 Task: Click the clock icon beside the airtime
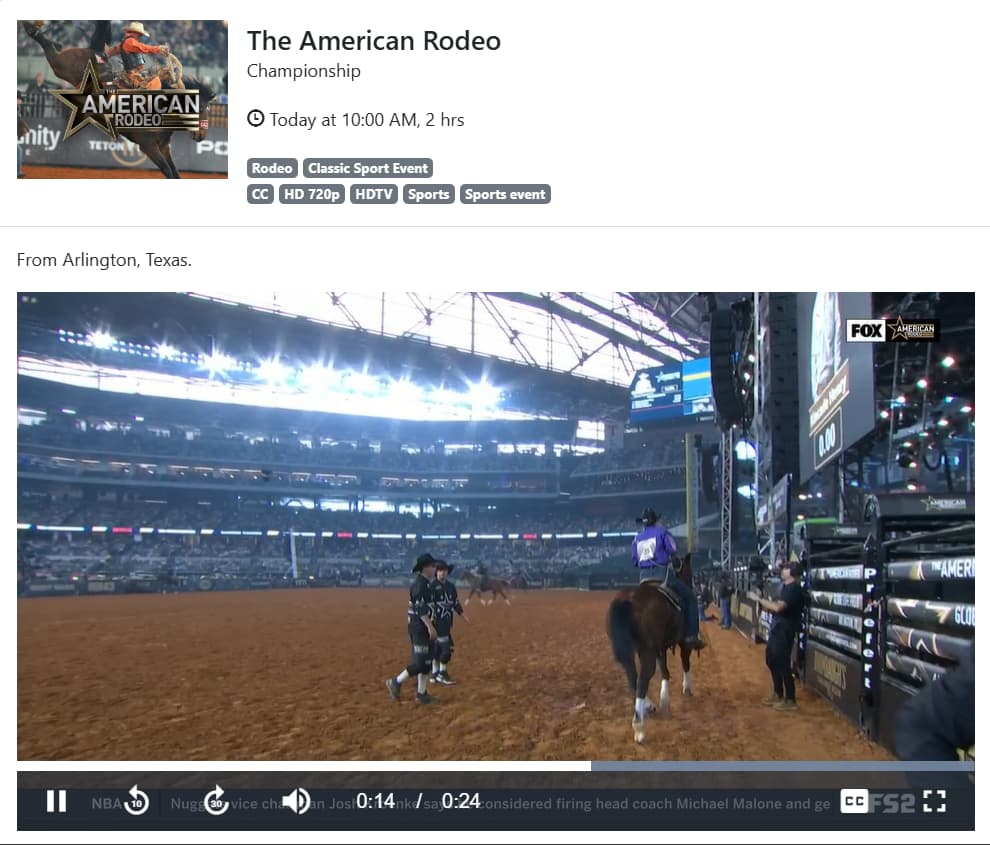point(256,119)
